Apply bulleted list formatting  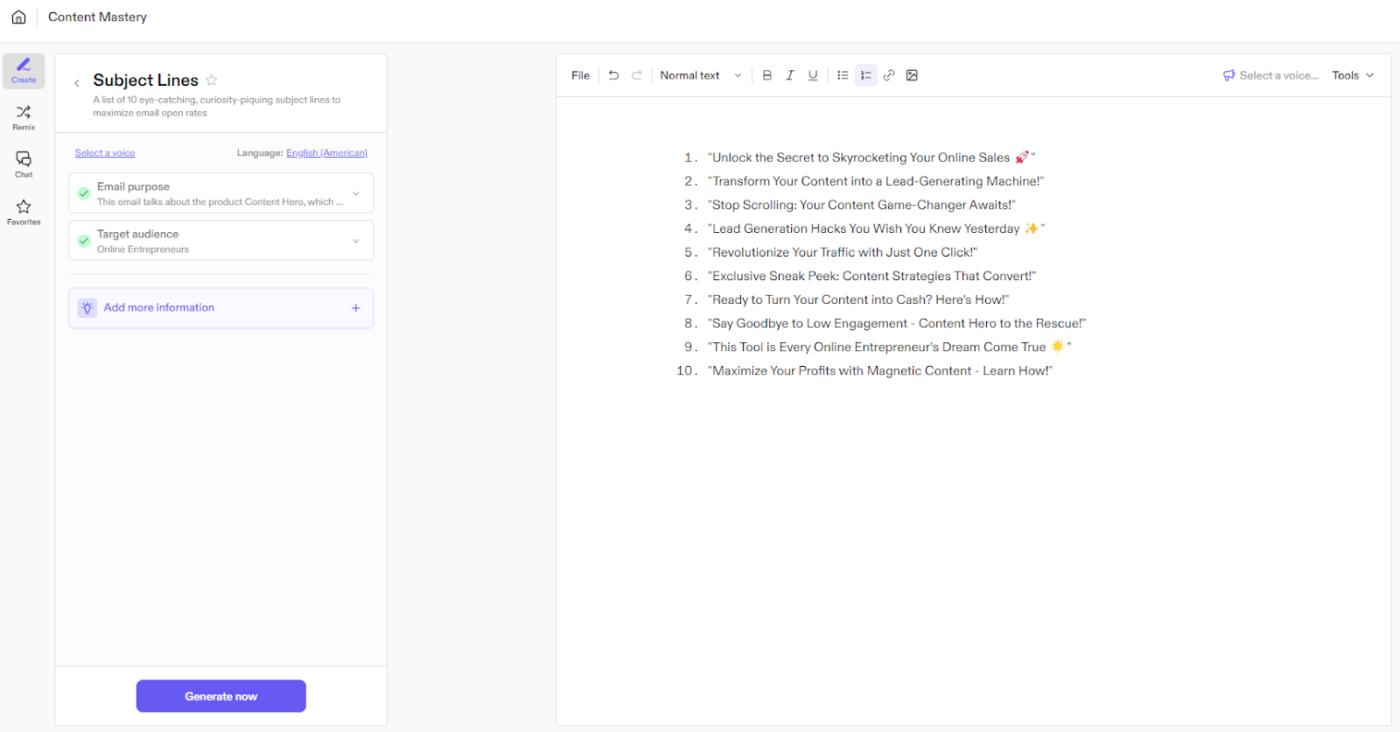point(843,75)
